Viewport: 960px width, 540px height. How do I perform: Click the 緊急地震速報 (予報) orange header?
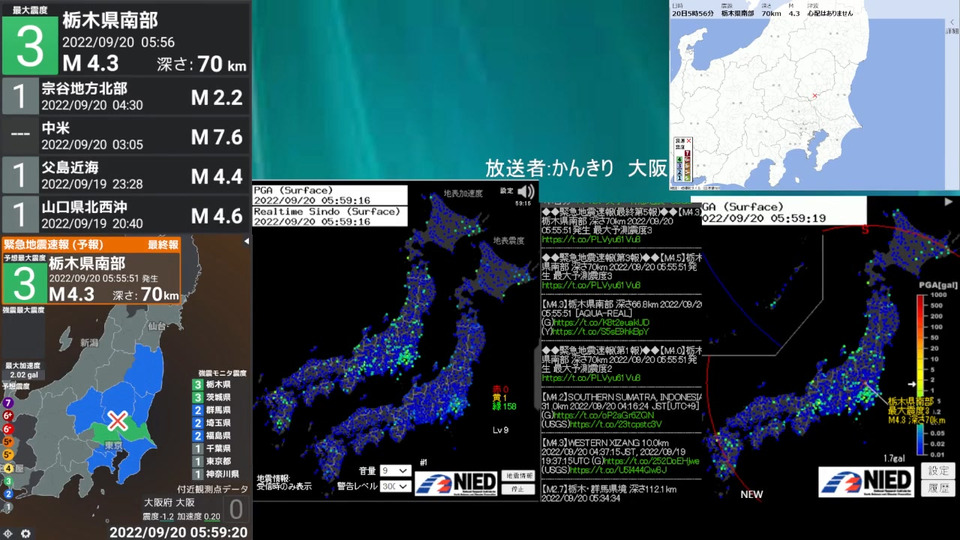[53, 244]
